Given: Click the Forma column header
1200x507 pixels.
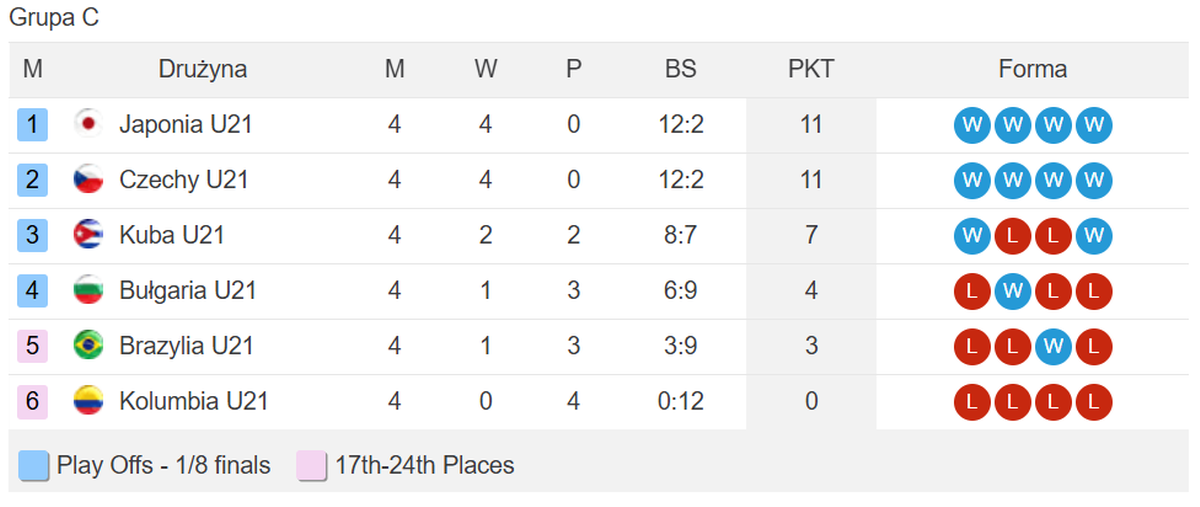Looking at the screenshot, I should [1032, 70].
